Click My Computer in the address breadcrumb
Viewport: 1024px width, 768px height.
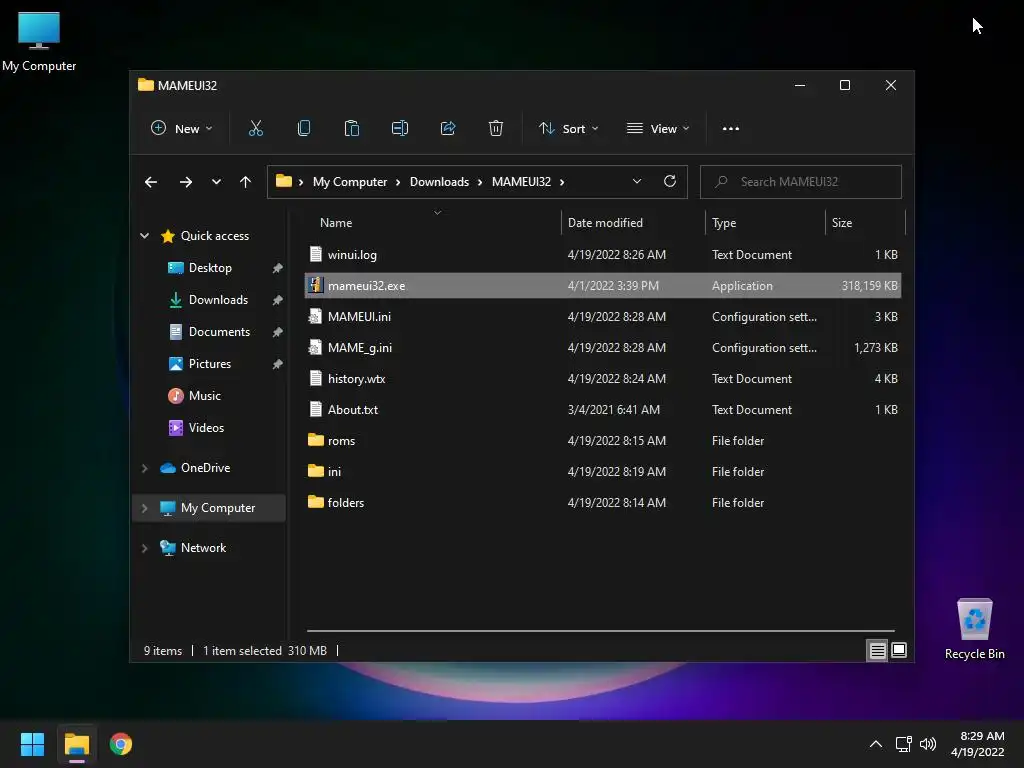tap(350, 182)
